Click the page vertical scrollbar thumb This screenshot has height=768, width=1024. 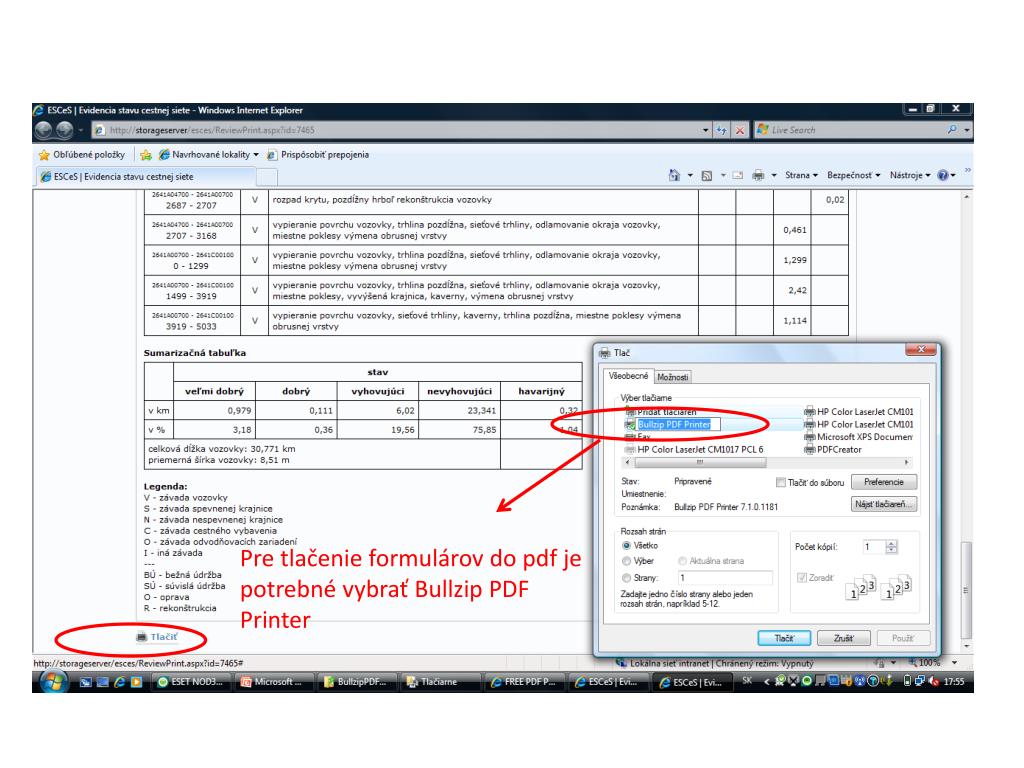click(x=967, y=590)
